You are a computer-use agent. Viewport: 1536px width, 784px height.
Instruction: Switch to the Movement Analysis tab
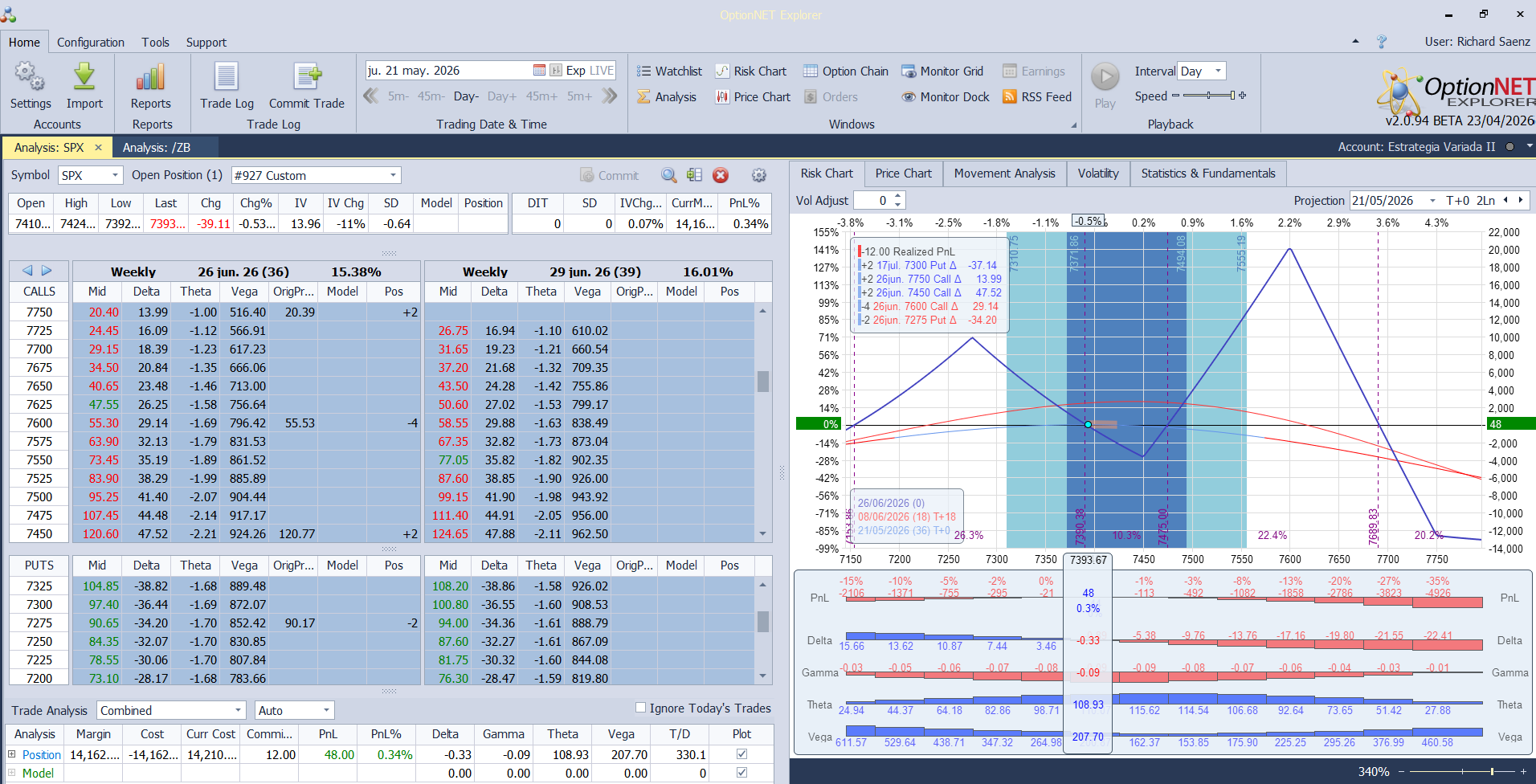(x=1005, y=174)
